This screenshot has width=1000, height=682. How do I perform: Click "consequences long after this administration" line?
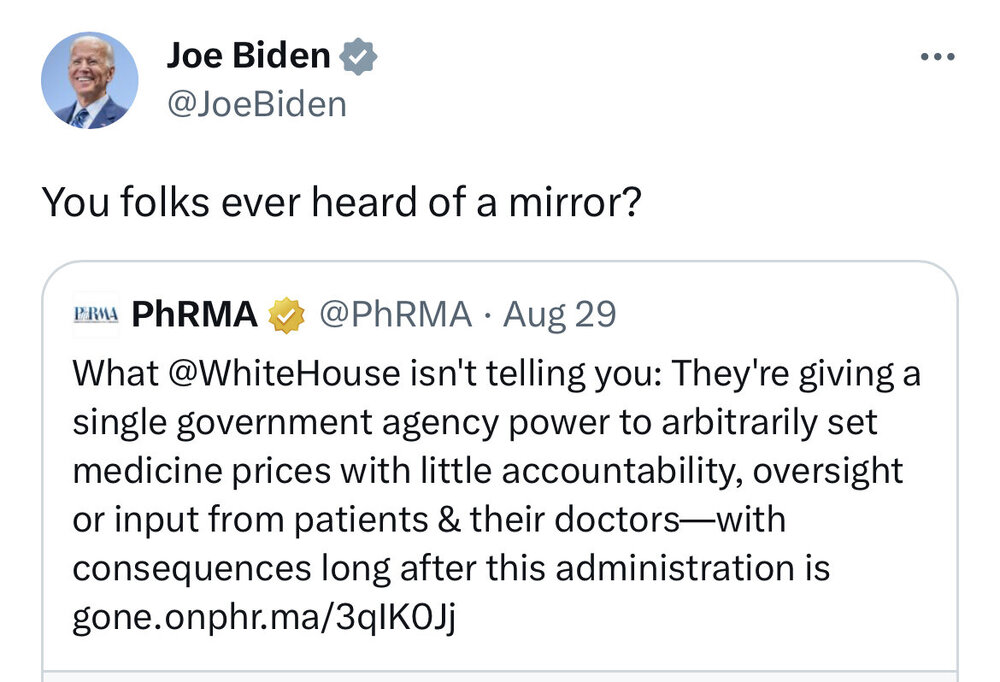[x=450, y=569]
